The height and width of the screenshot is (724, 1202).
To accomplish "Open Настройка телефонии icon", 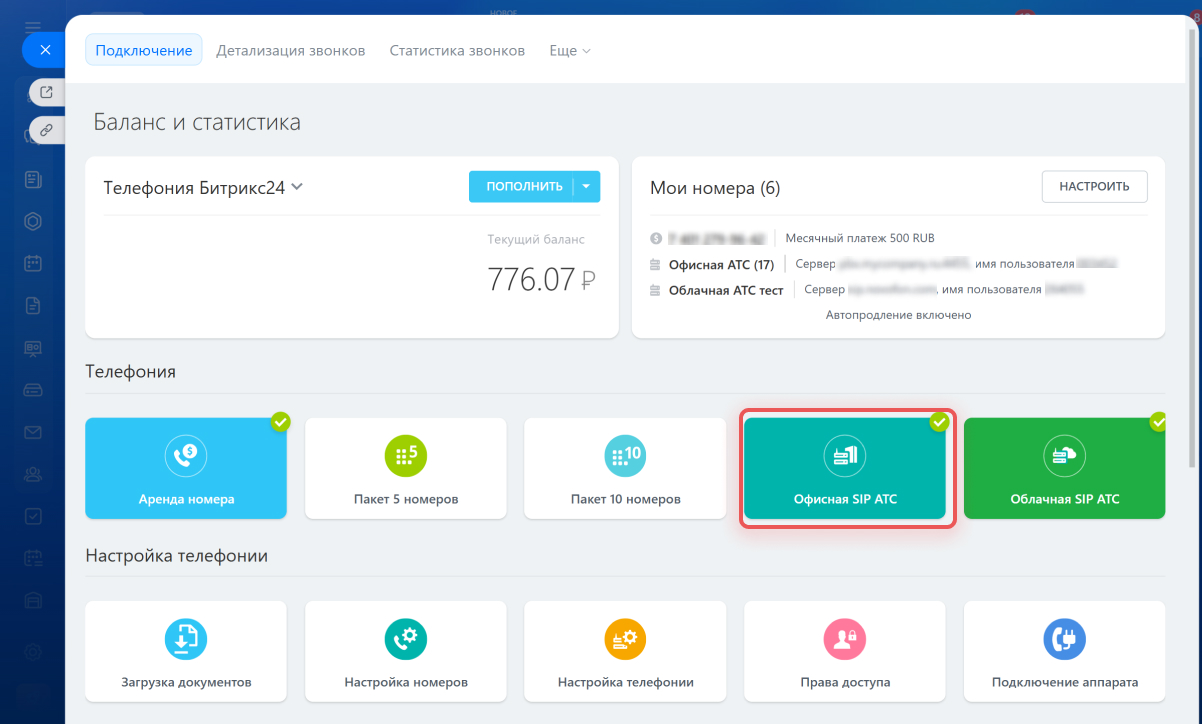I will (625, 639).
